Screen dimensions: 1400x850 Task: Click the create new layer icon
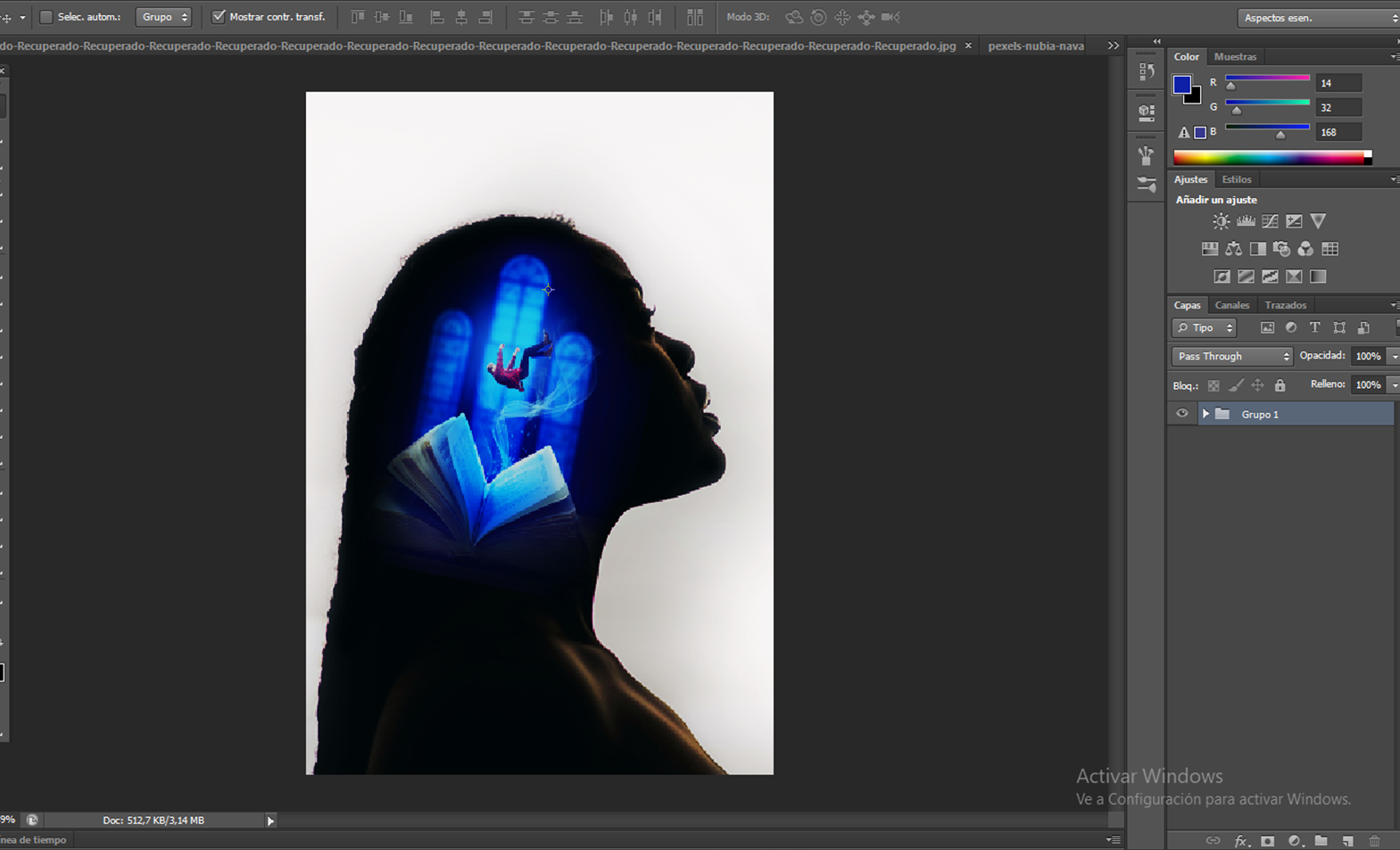point(1347,841)
